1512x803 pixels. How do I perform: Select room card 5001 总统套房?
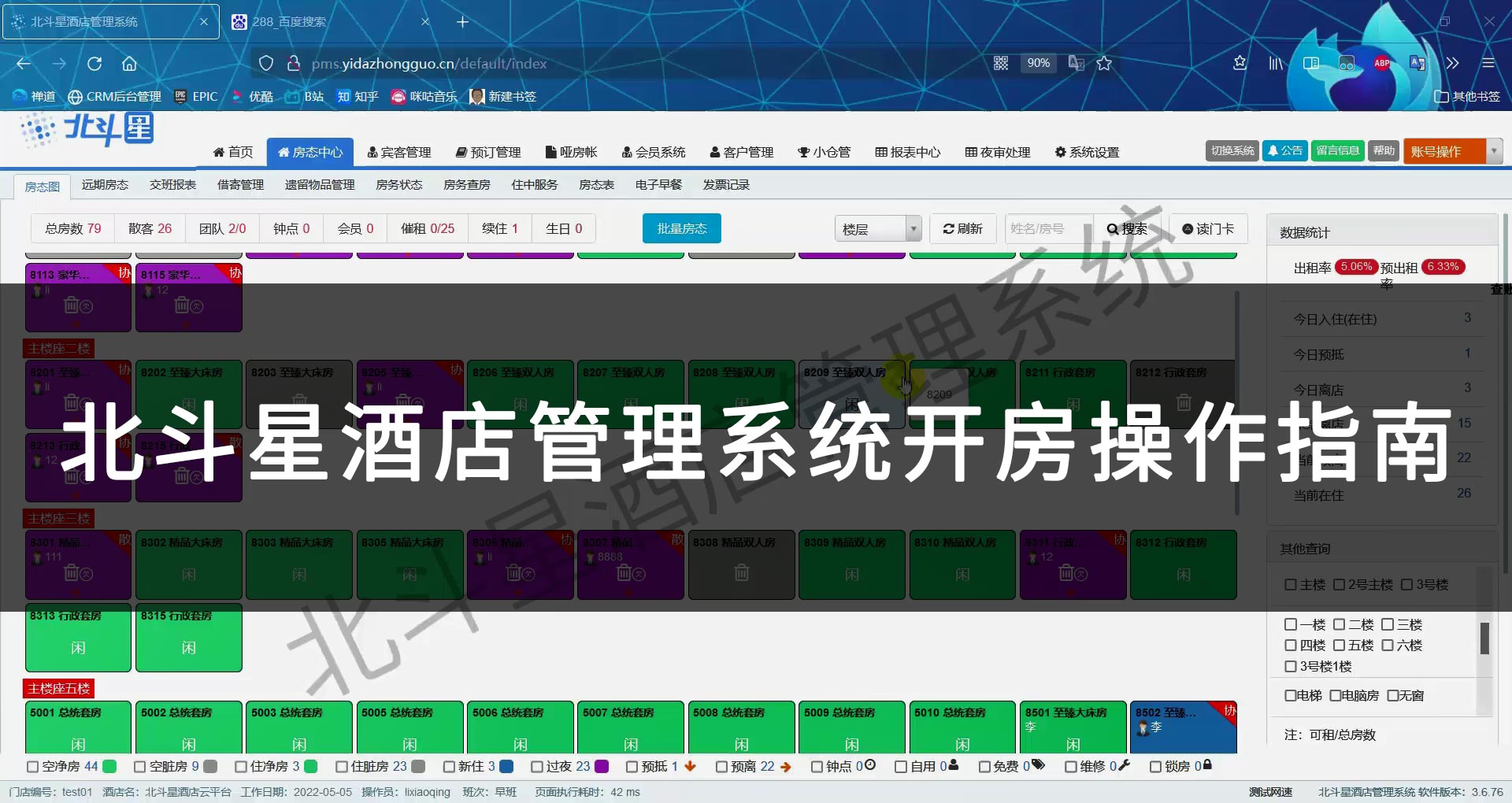[78, 727]
